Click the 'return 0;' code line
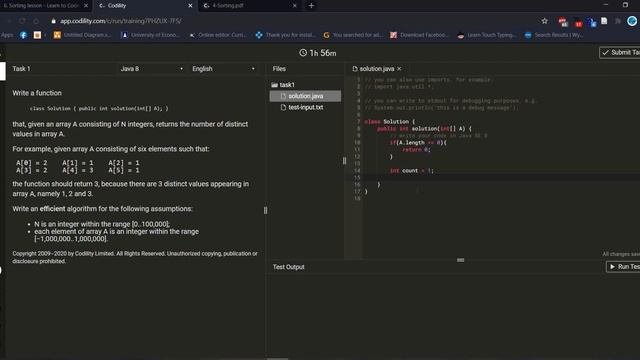The height and width of the screenshot is (360, 640). (x=416, y=150)
